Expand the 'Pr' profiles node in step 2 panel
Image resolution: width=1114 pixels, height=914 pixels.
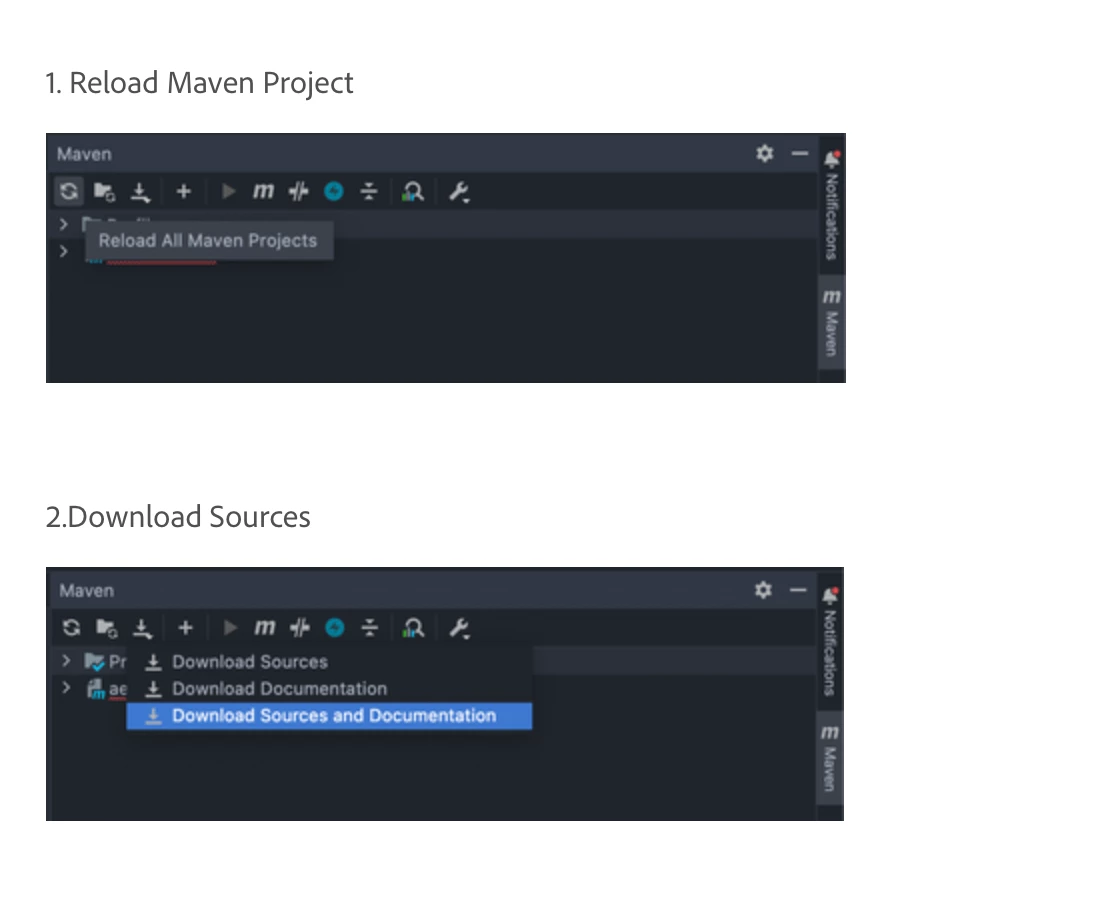coord(66,661)
